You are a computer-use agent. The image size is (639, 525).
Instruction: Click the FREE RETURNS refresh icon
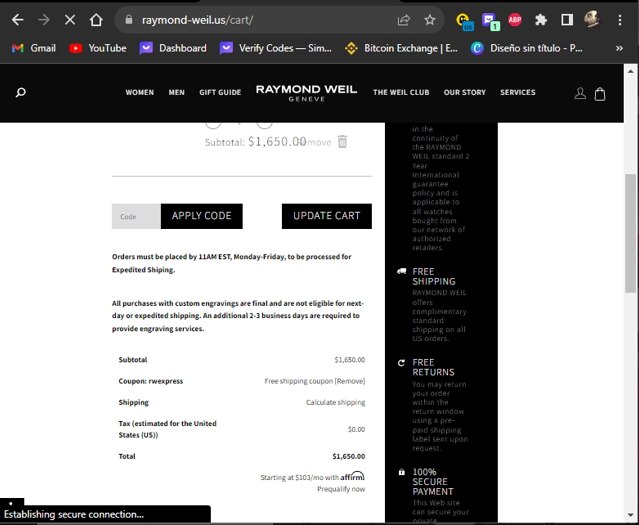point(401,363)
